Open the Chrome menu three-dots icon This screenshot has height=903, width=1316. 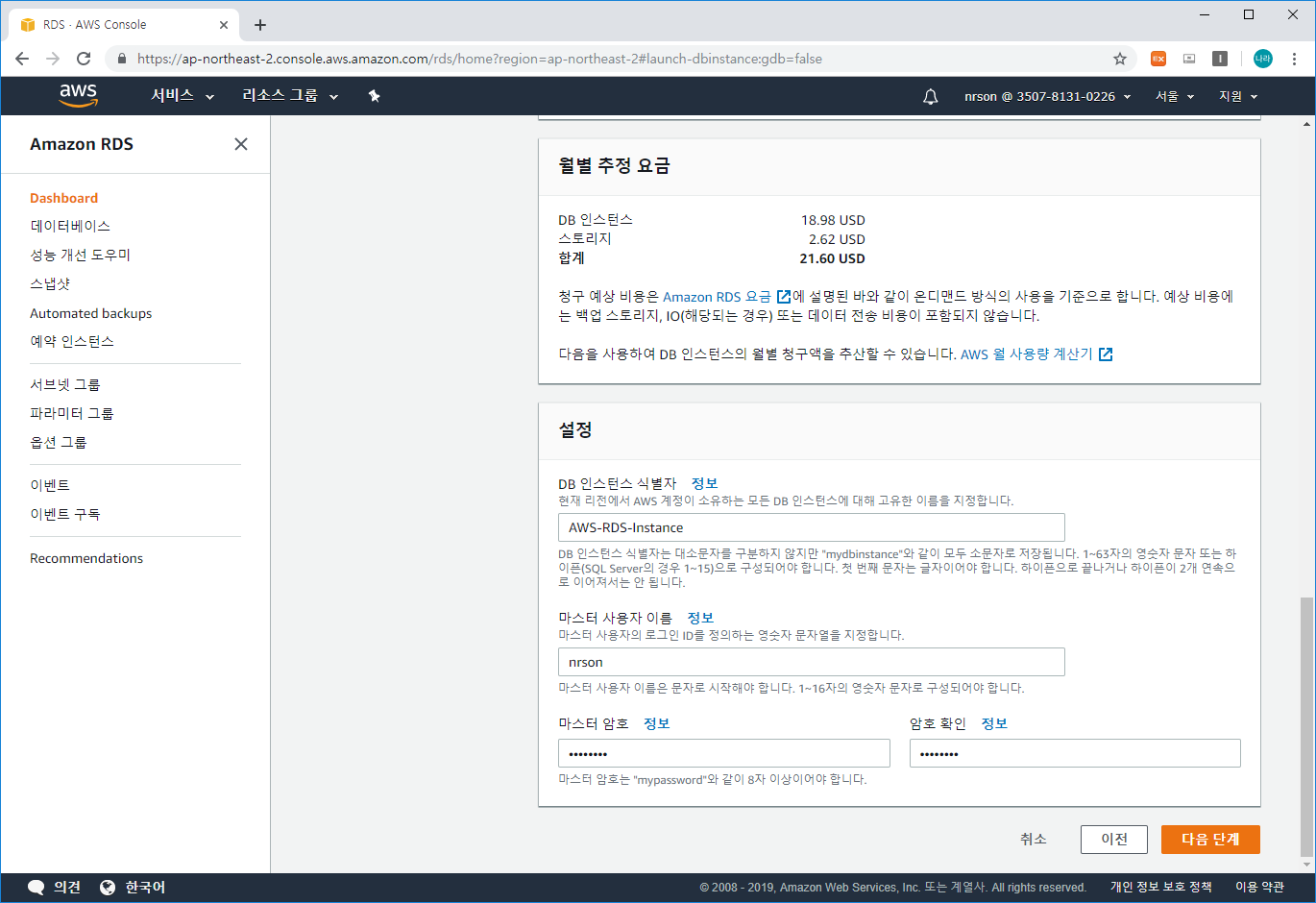click(1294, 59)
